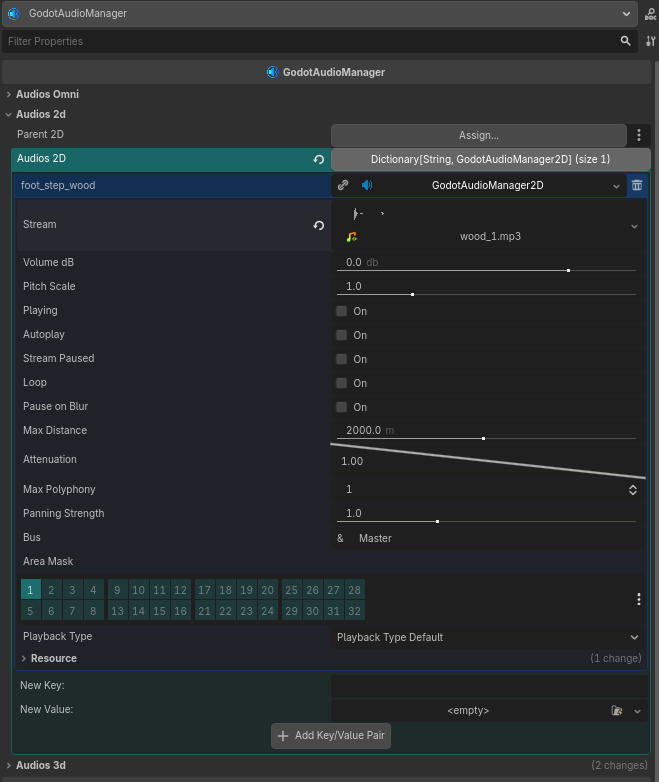659x782 pixels.
Task: Collapse the Dictionary size 1 button
Action: point(490,160)
